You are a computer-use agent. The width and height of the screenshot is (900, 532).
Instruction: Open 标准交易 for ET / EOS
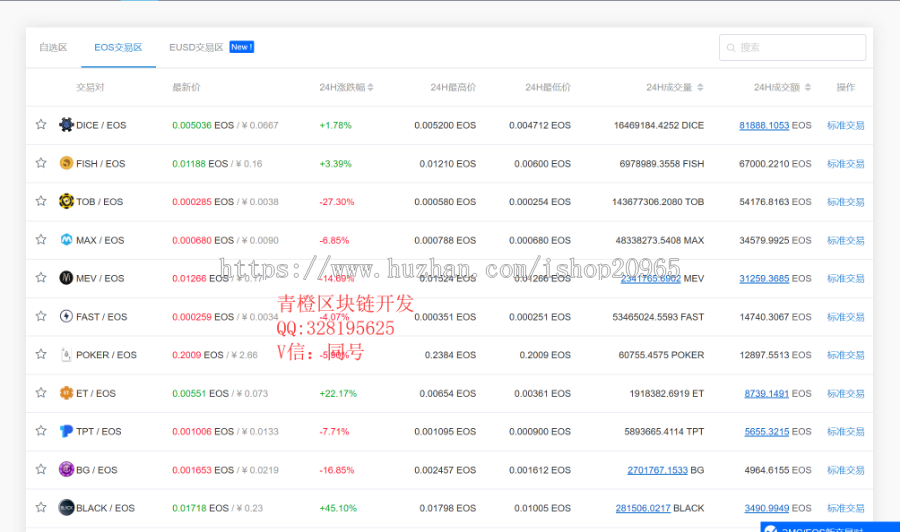(x=845, y=393)
